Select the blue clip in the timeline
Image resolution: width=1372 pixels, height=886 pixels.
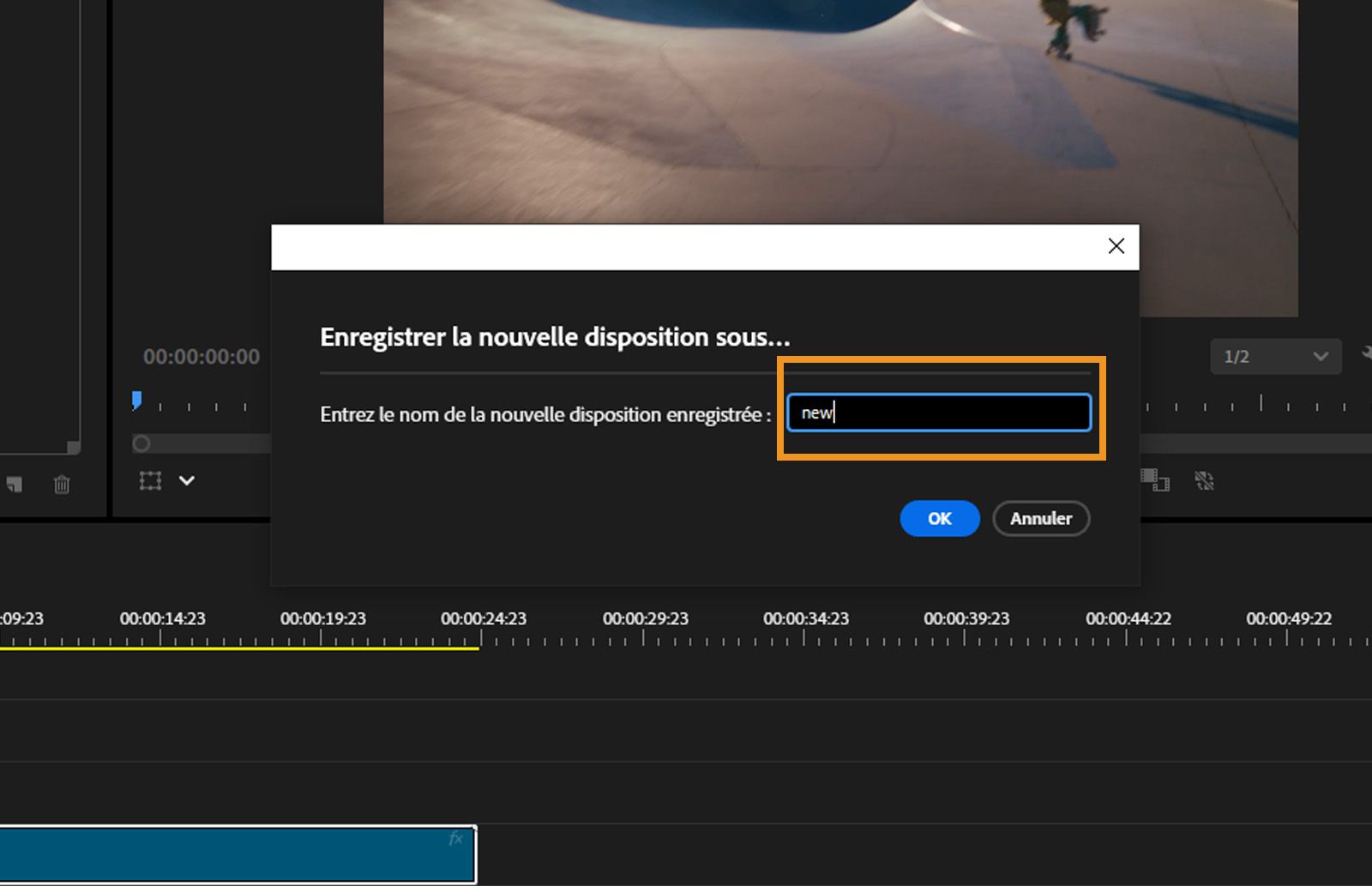point(232,853)
